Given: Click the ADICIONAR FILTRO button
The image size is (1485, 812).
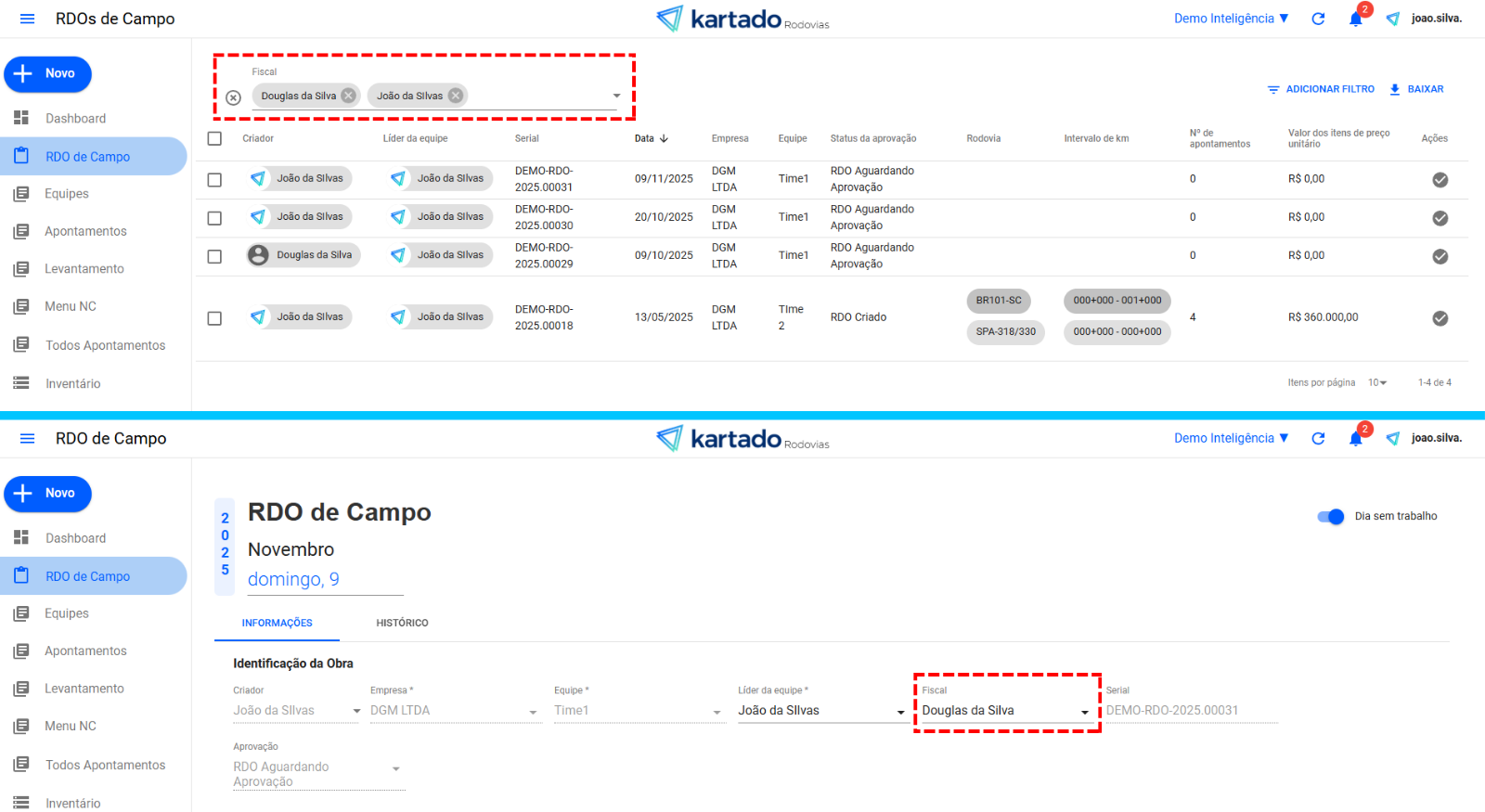Looking at the screenshot, I should click(1321, 89).
